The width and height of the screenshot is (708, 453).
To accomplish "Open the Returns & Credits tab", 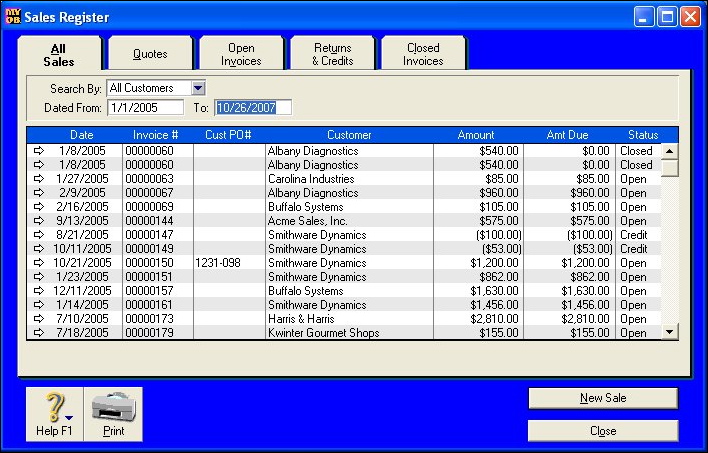I will [333, 54].
